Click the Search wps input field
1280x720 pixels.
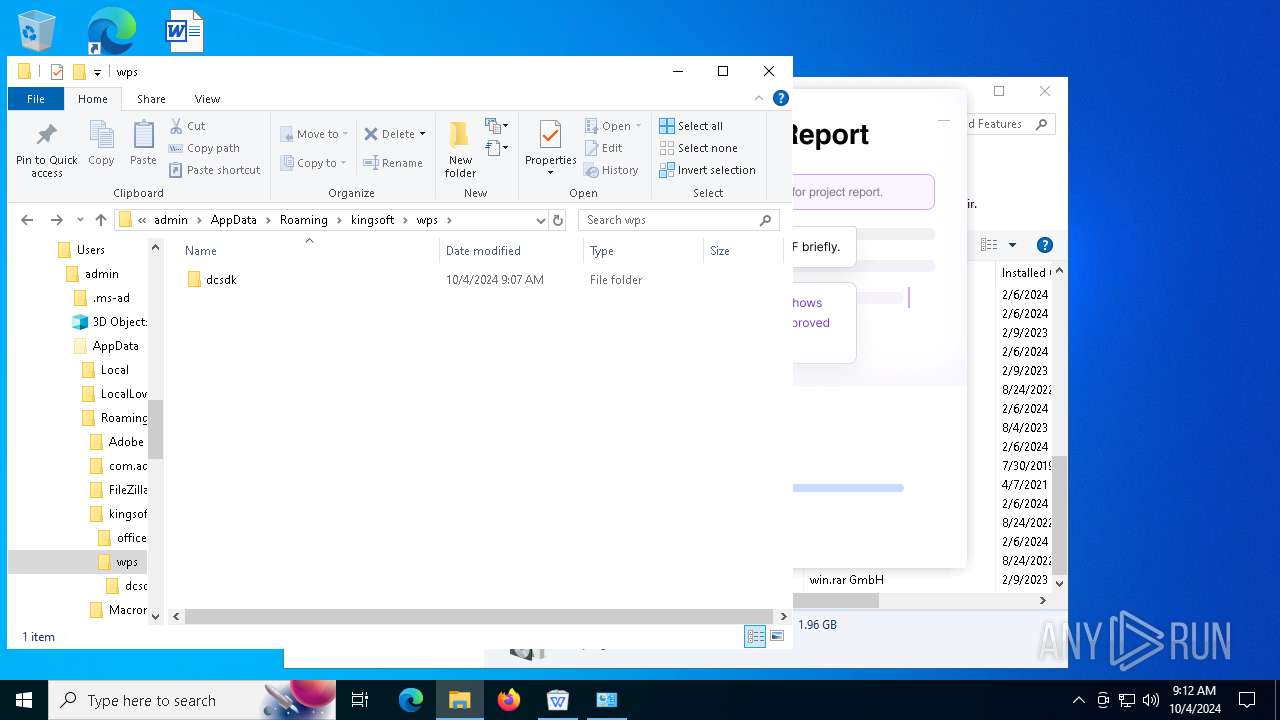tap(668, 220)
